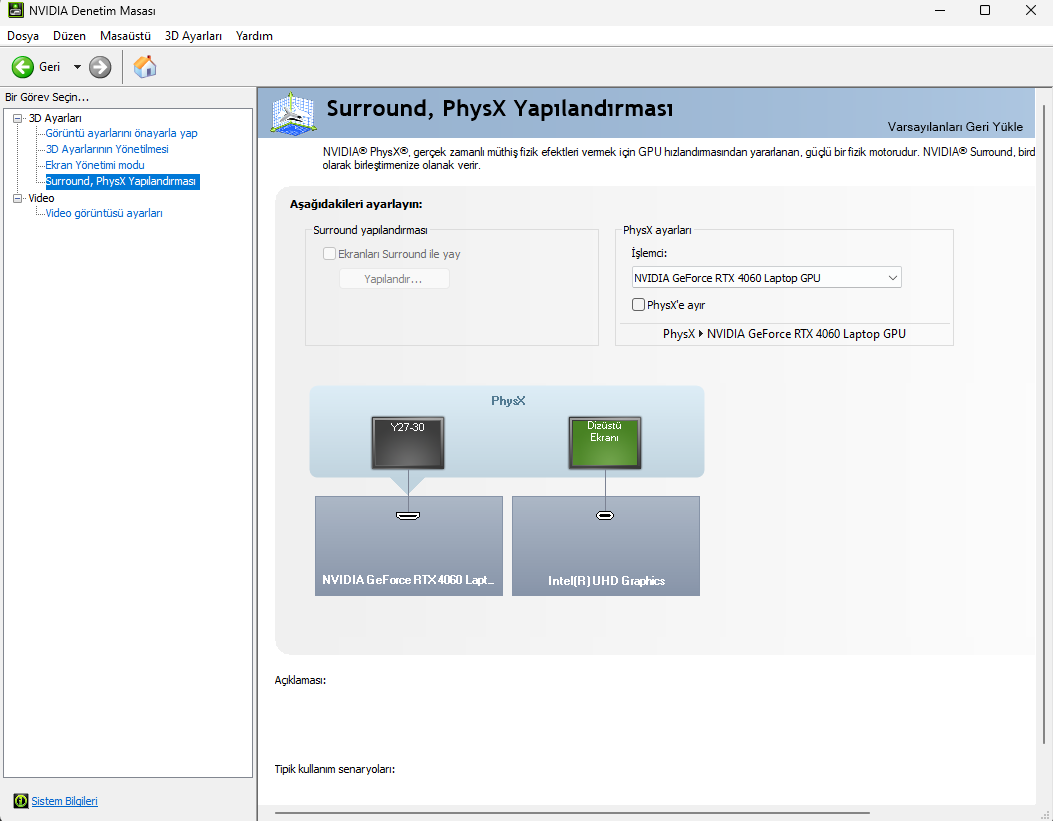
Task: Enable the PhysX'e ayır checkbox
Action: point(639,305)
